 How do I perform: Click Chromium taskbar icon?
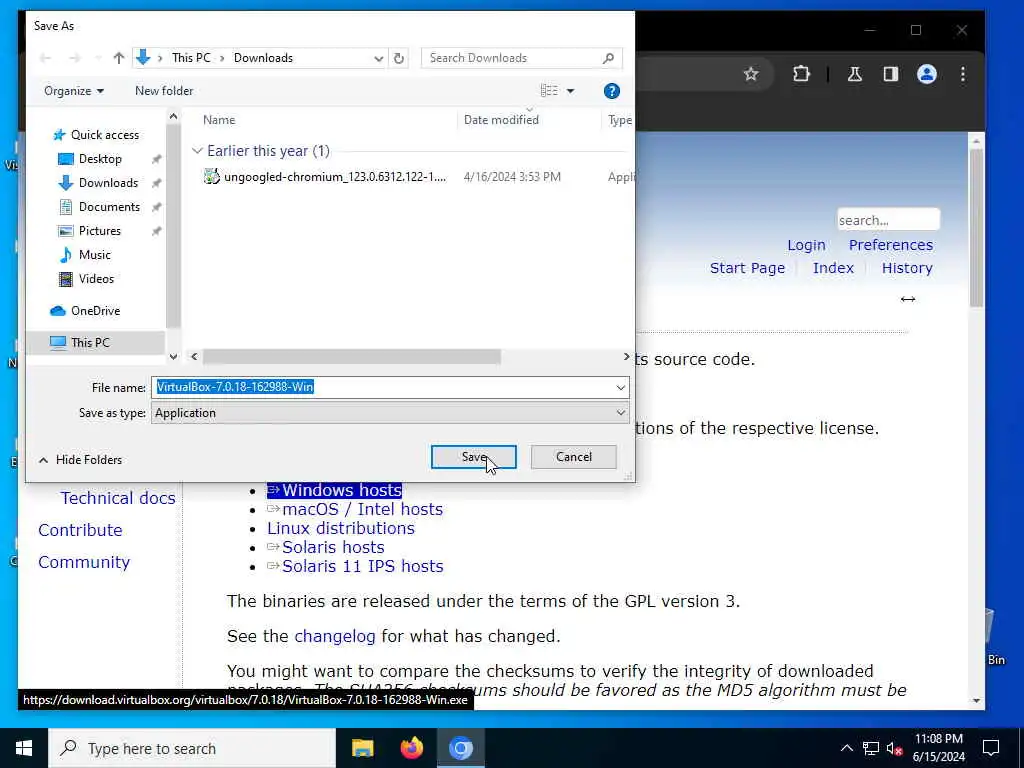(x=460, y=748)
